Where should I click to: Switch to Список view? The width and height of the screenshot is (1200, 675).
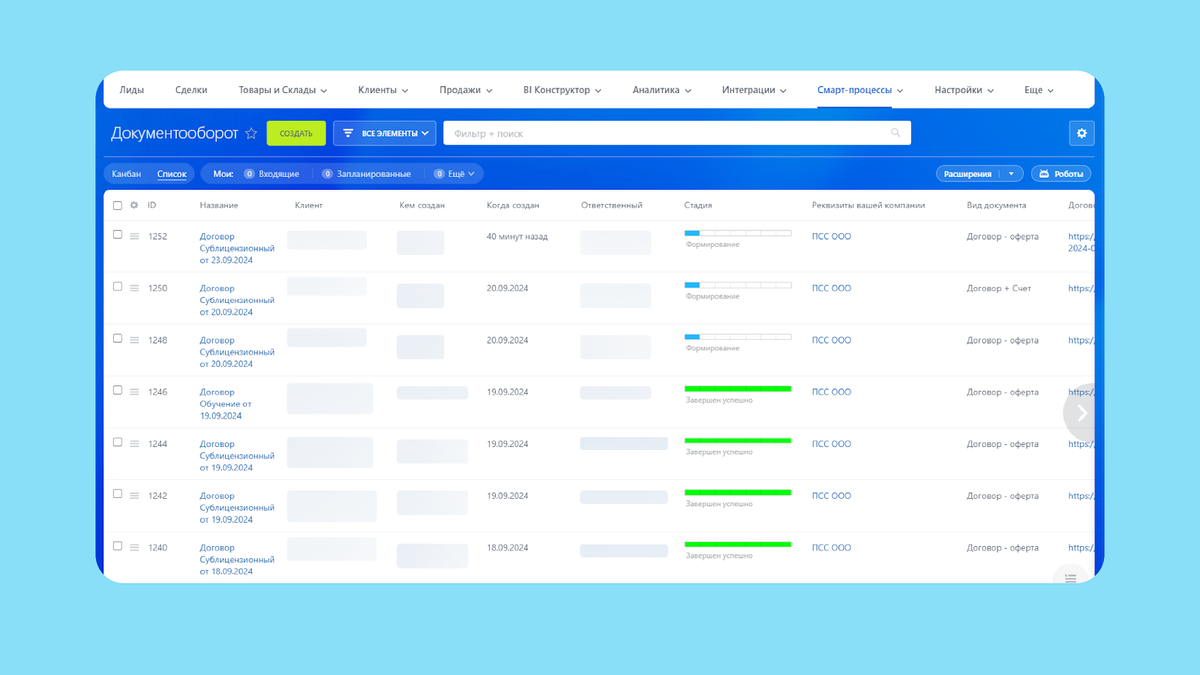(x=172, y=174)
